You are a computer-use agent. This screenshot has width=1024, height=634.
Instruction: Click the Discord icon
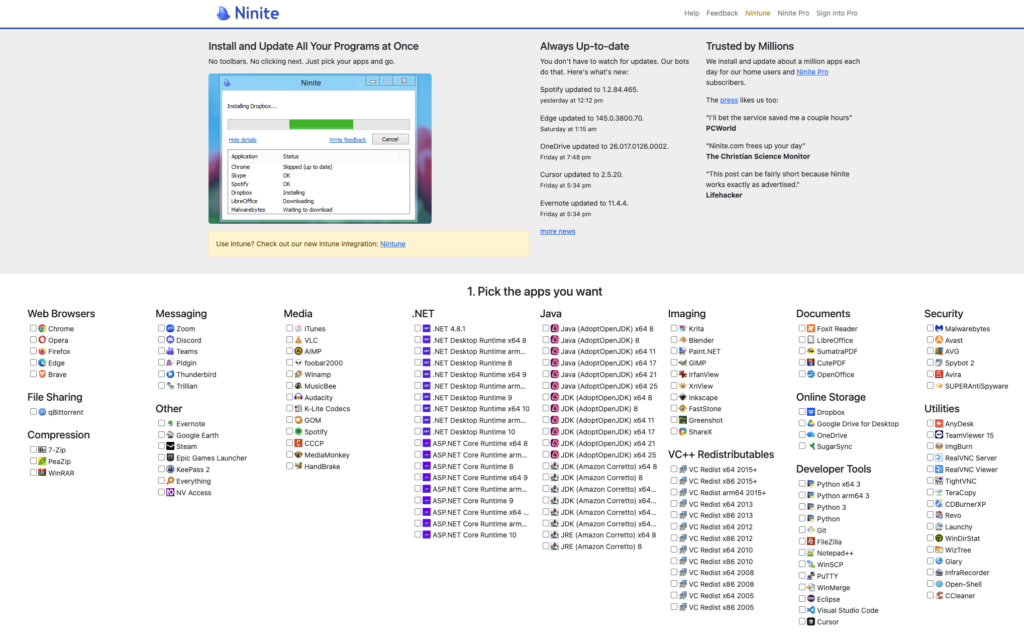(x=170, y=340)
